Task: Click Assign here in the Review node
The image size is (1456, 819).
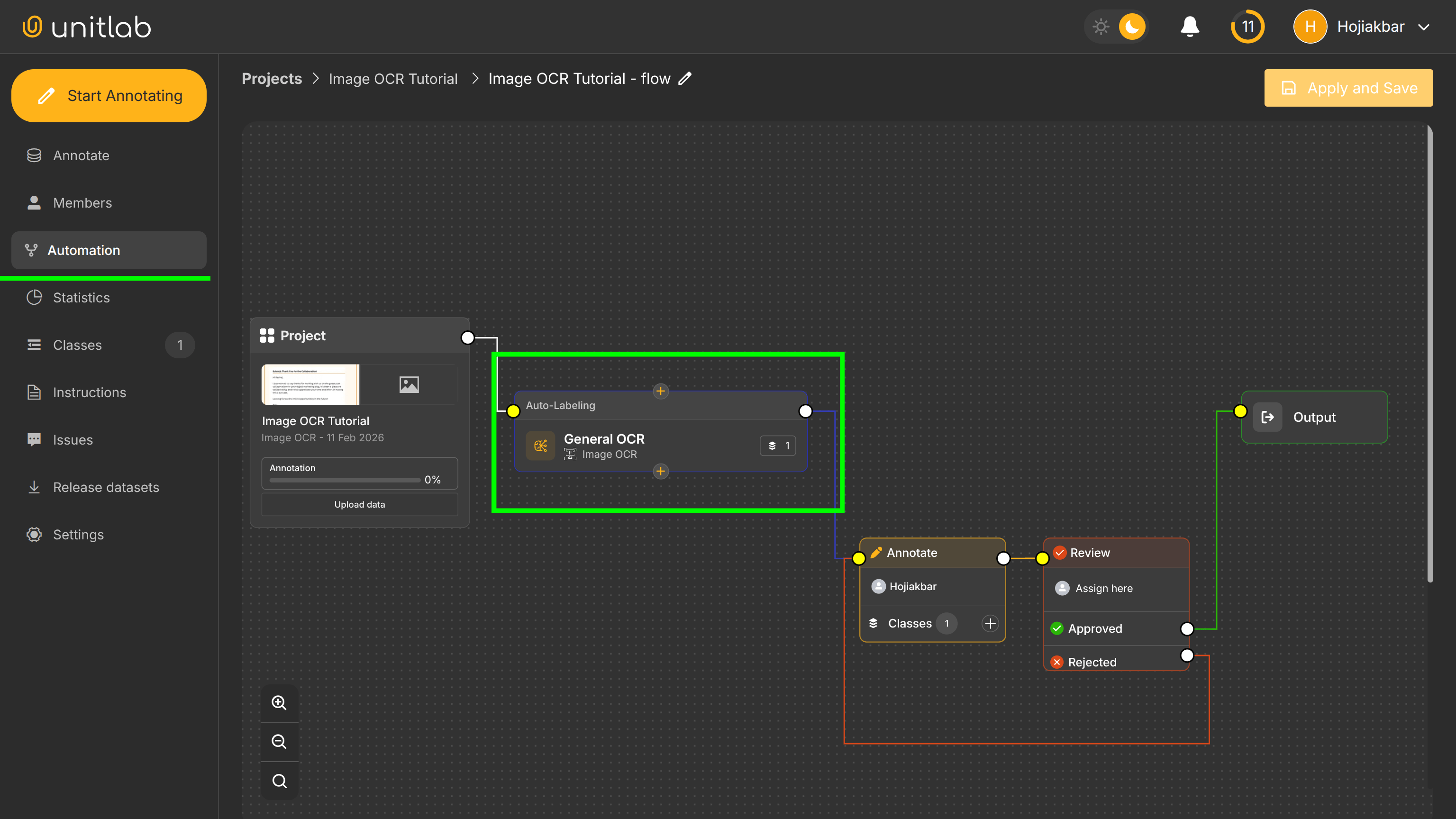Action: click(x=1103, y=588)
